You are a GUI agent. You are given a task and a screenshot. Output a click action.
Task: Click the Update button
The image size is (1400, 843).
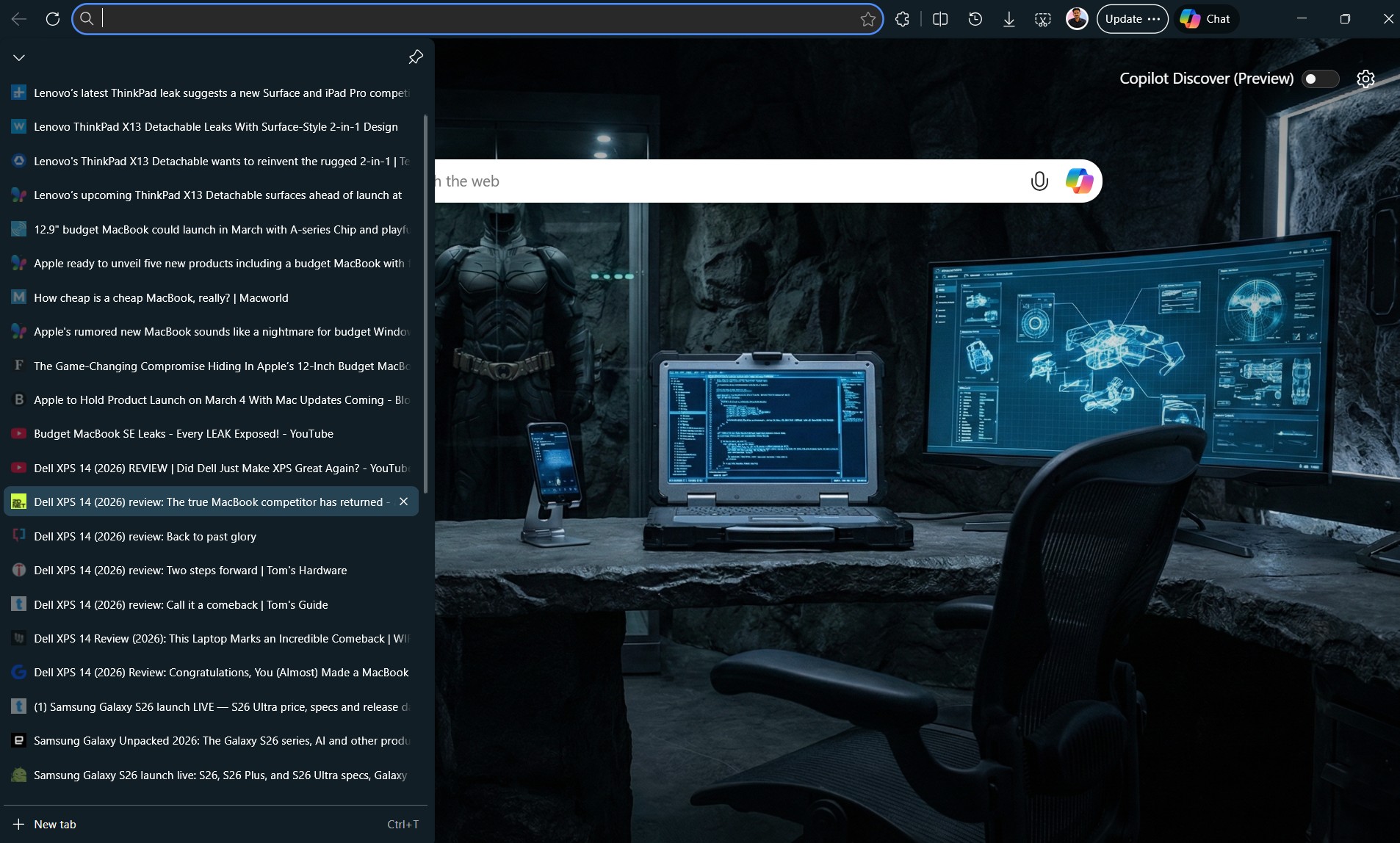pos(1124,18)
